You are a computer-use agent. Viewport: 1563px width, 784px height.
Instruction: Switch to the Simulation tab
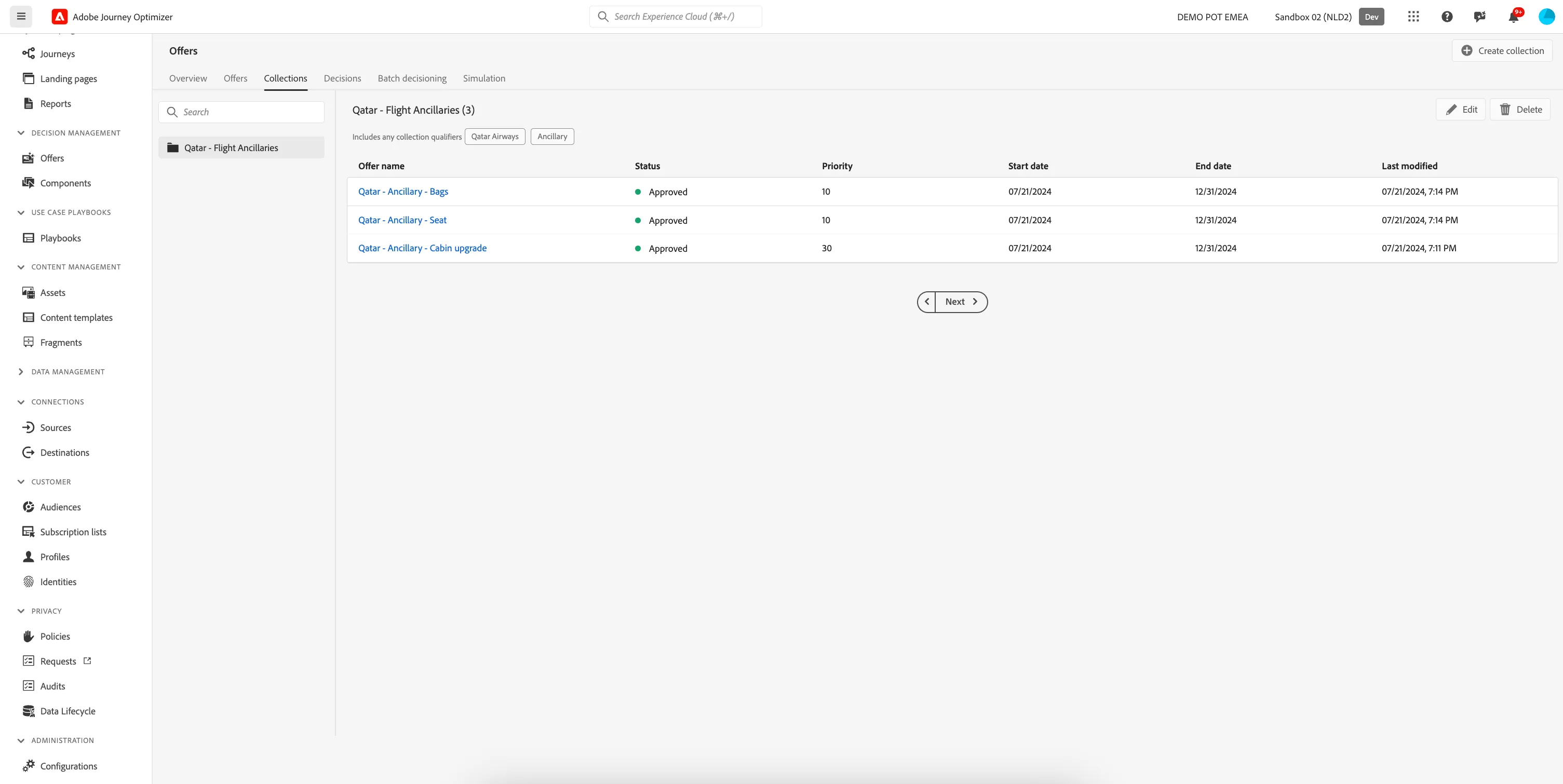point(484,78)
